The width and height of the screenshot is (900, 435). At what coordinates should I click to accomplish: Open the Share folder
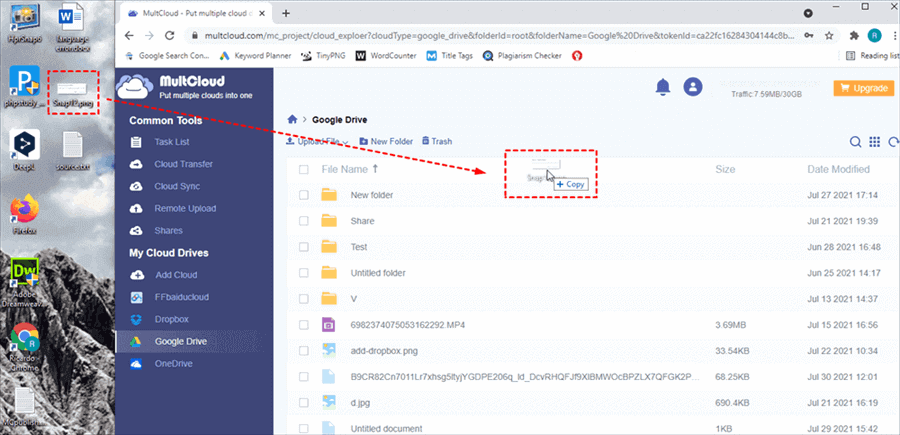point(362,221)
